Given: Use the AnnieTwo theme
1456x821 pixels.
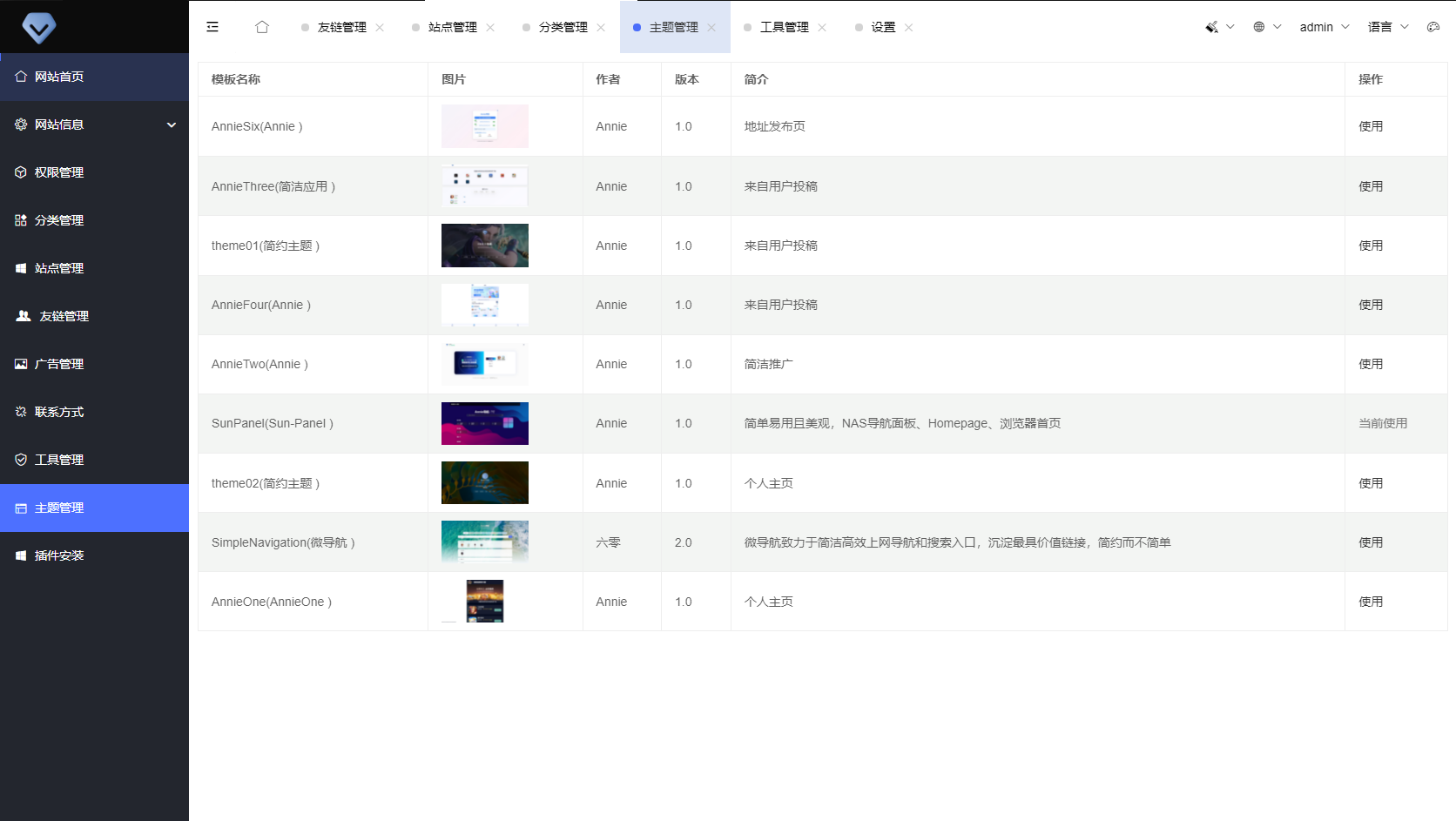Looking at the screenshot, I should 1371,364.
